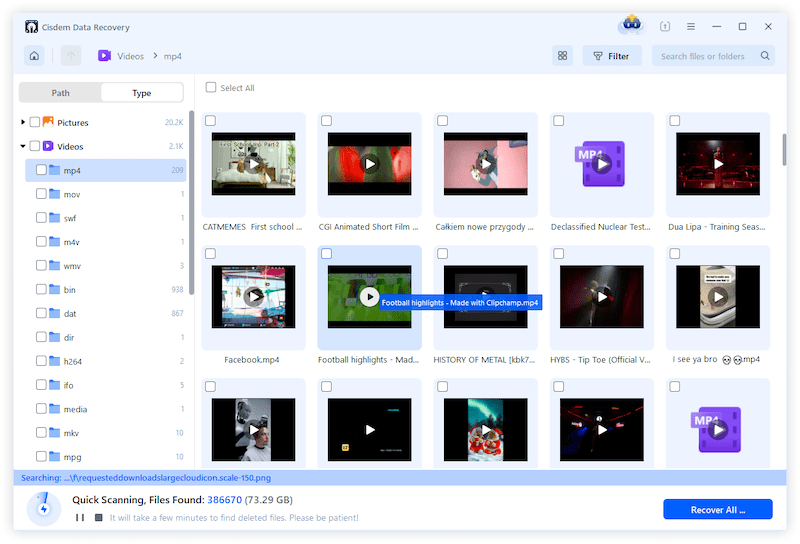Open the mov tree row label
The width and height of the screenshot is (800, 544).
pyautogui.click(x=72, y=194)
